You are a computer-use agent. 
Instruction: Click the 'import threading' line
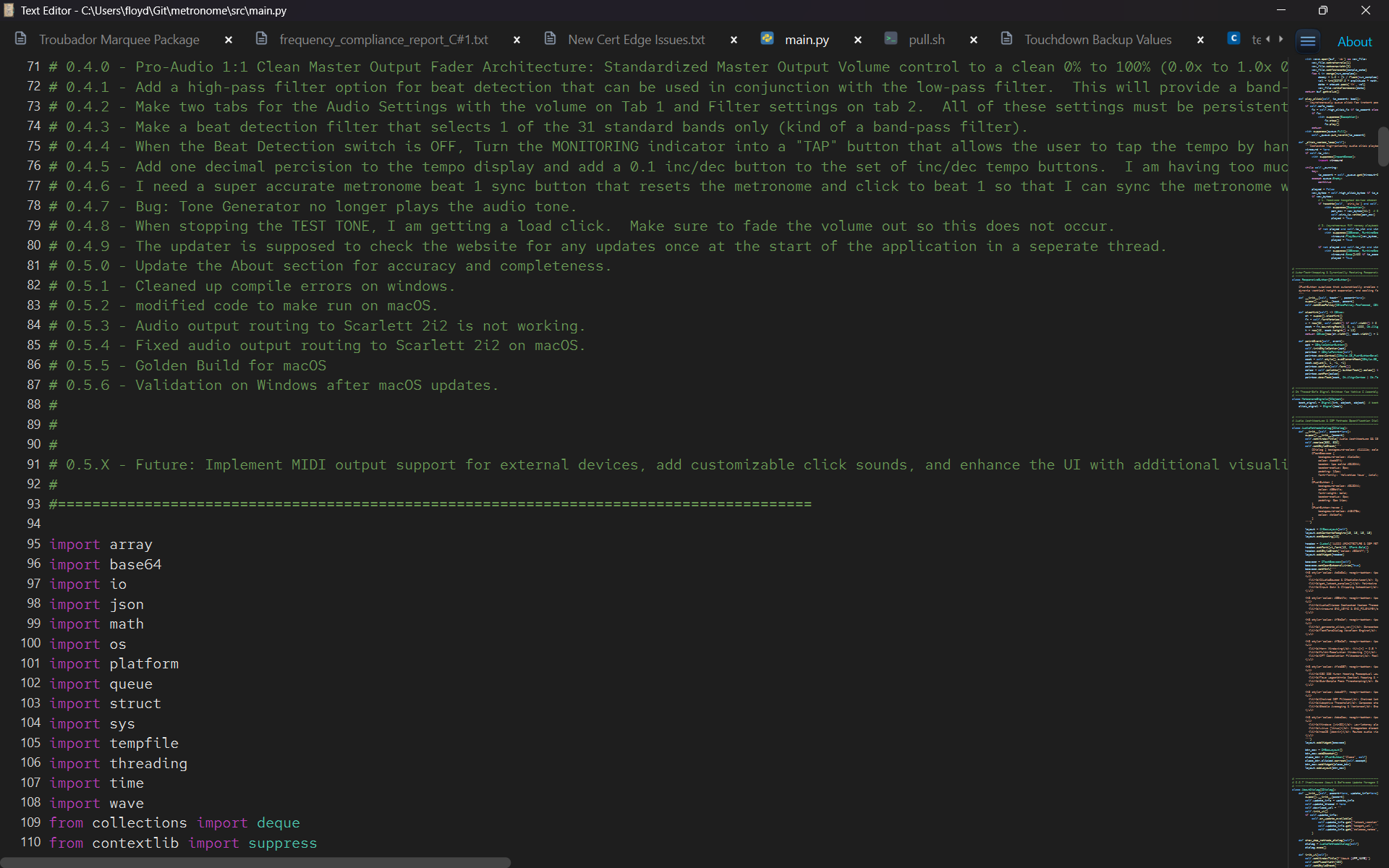coord(118,763)
